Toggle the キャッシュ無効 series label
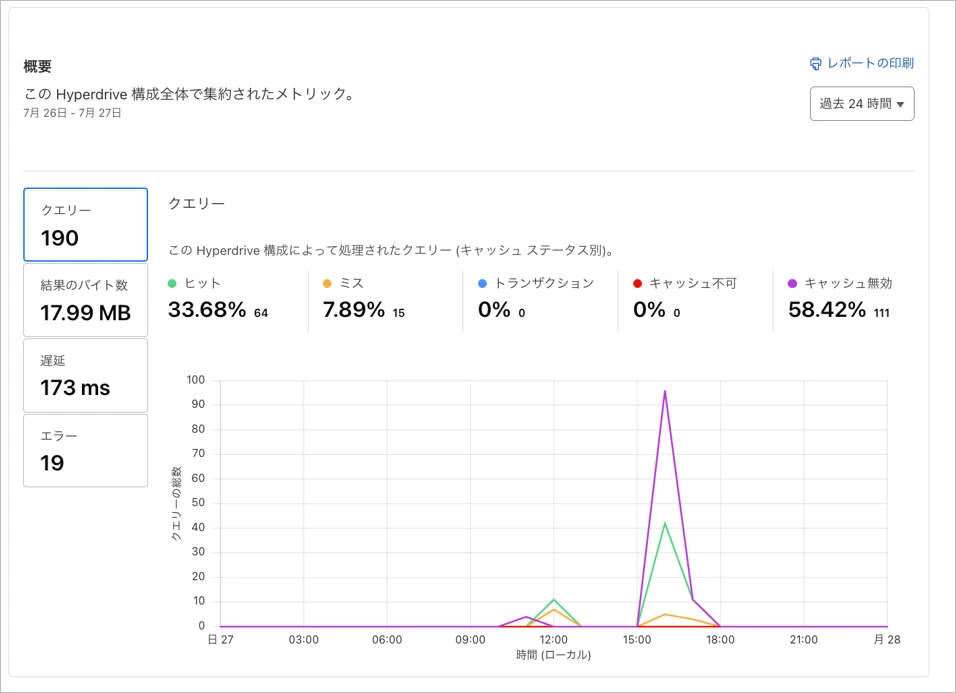 pyautogui.click(x=848, y=284)
